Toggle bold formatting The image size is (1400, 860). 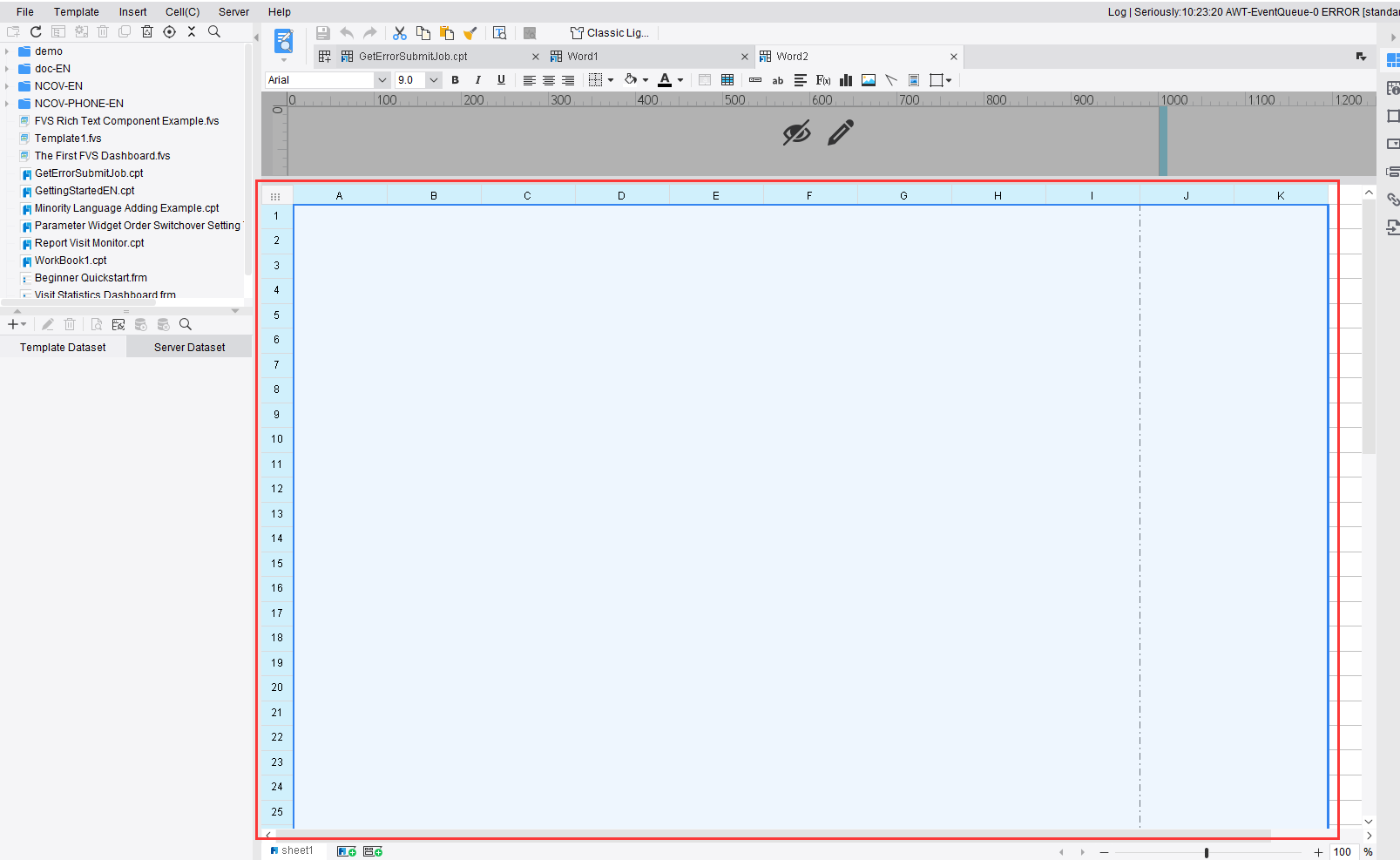pos(455,79)
